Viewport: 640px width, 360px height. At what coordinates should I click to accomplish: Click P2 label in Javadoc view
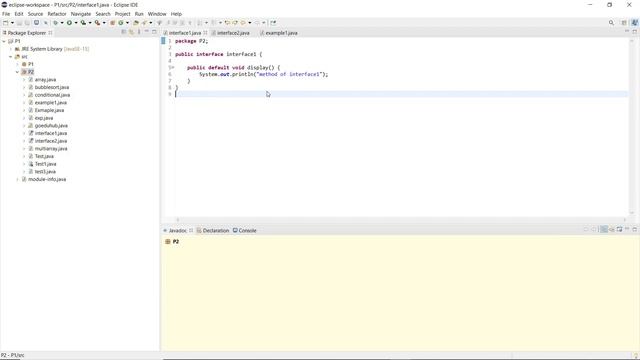(x=176, y=242)
